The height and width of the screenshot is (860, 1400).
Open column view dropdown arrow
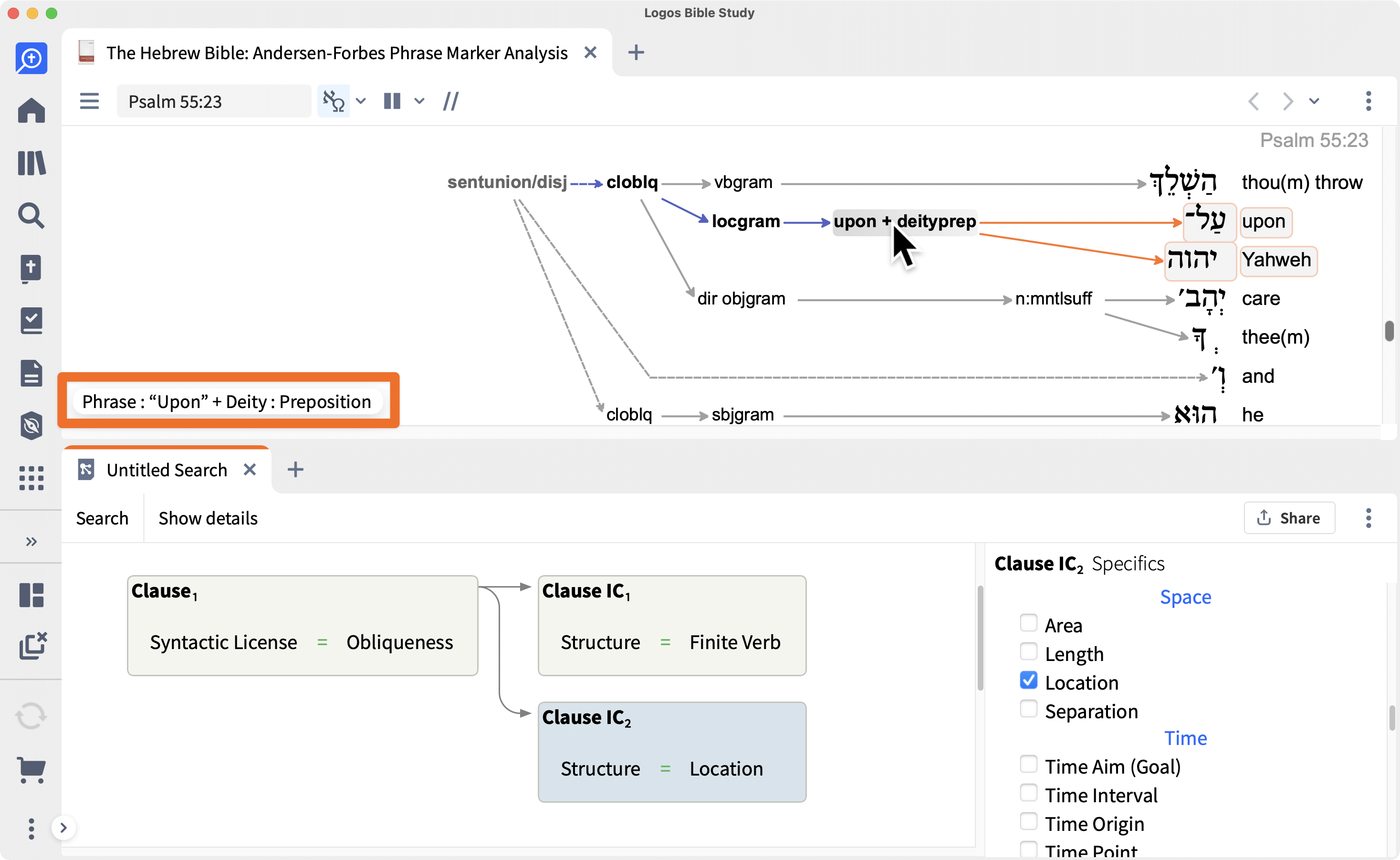[419, 101]
